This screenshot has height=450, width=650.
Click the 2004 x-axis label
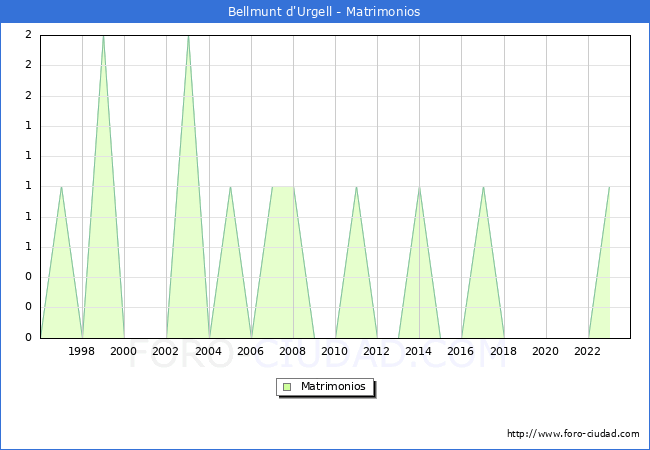tap(208, 351)
